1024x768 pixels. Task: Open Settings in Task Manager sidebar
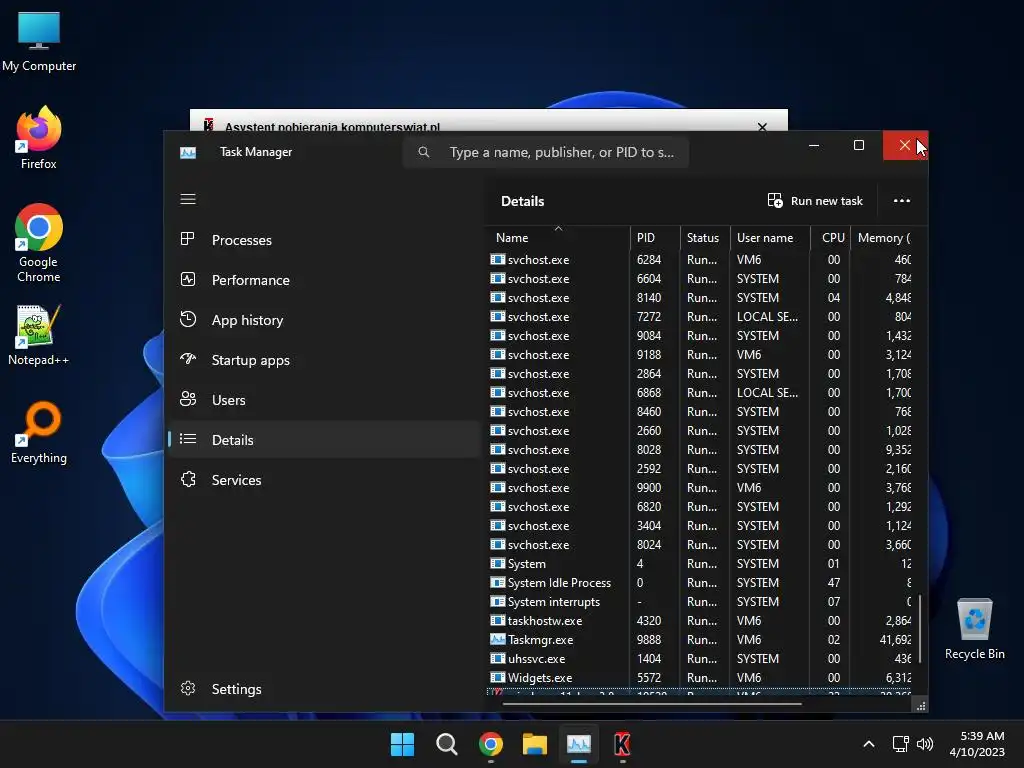(x=325, y=689)
